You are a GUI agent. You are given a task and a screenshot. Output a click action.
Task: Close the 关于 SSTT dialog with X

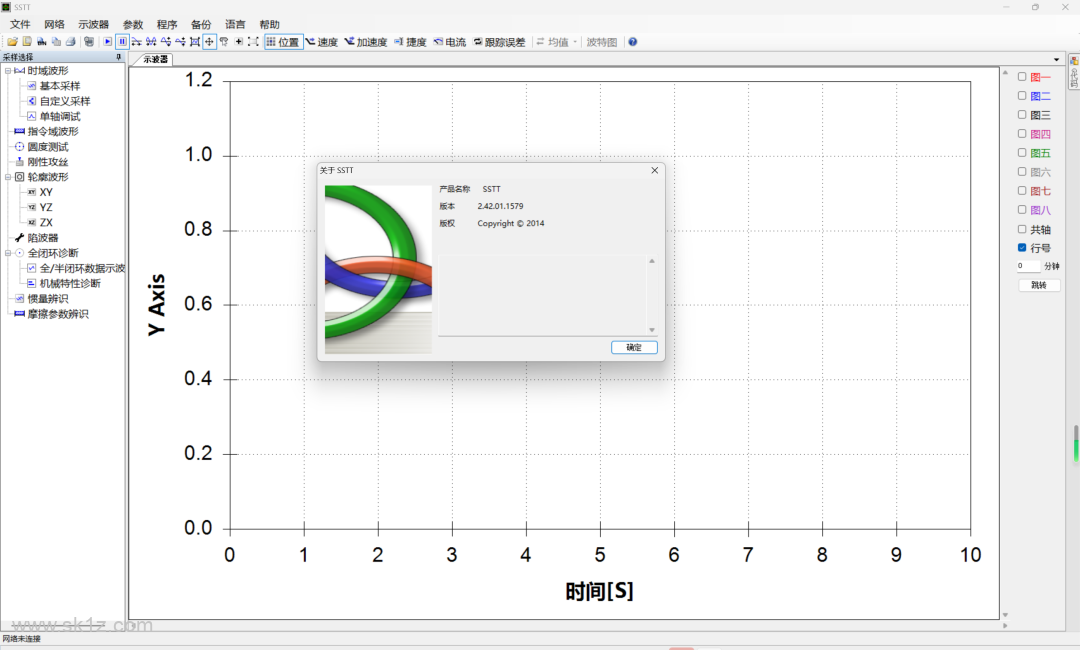[654, 170]
